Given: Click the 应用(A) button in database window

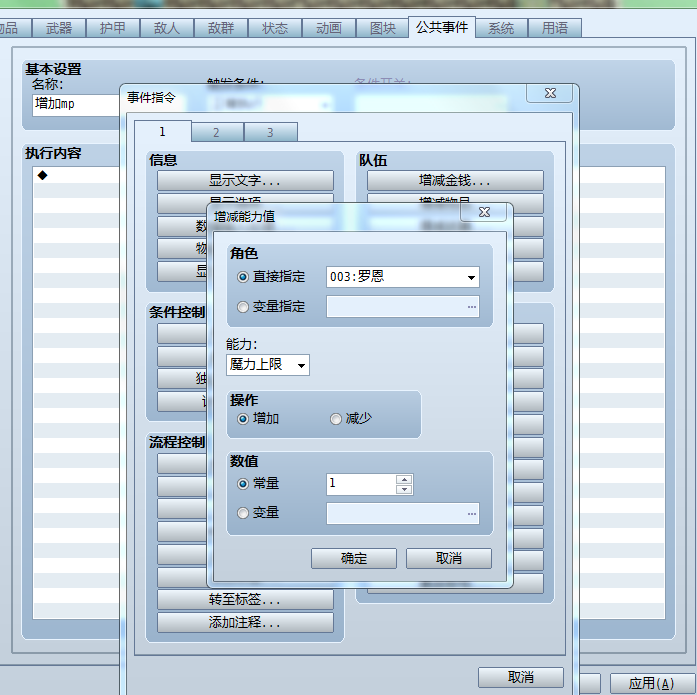Looking at the screenshot, I should tap(651, 683).
